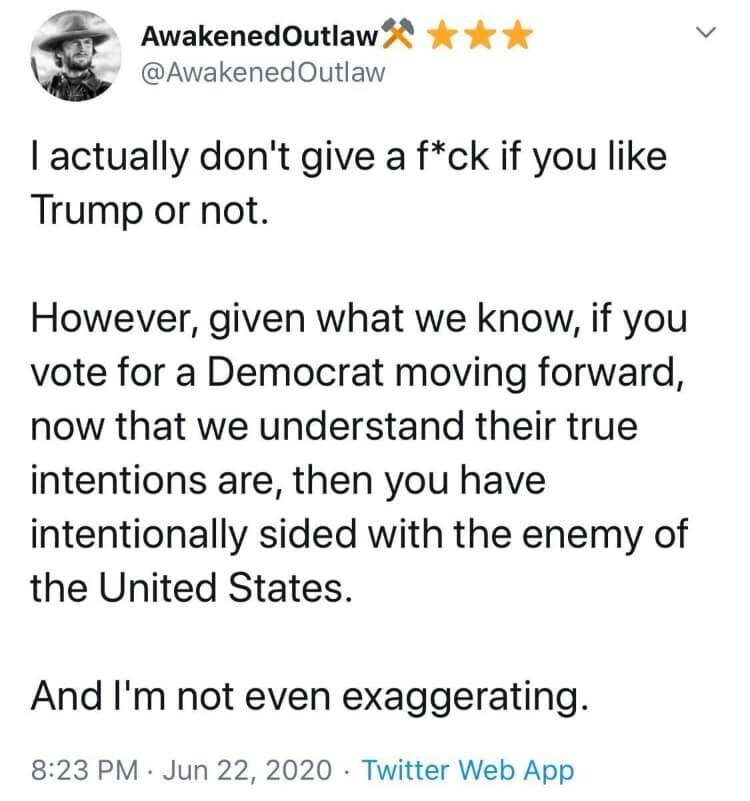Click the last gold star icon
750x801 pixels.
coord(516,38)
